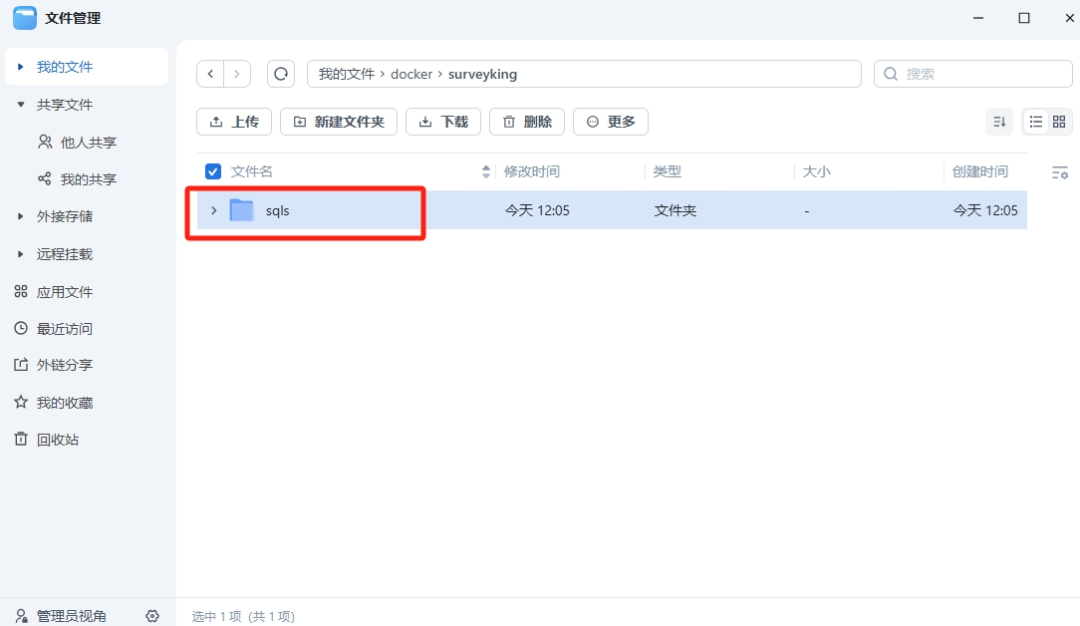Viewport: 1080px width, 626px height.
Task: Expand 外接存储 in sidebar
Action: (21, 217)
